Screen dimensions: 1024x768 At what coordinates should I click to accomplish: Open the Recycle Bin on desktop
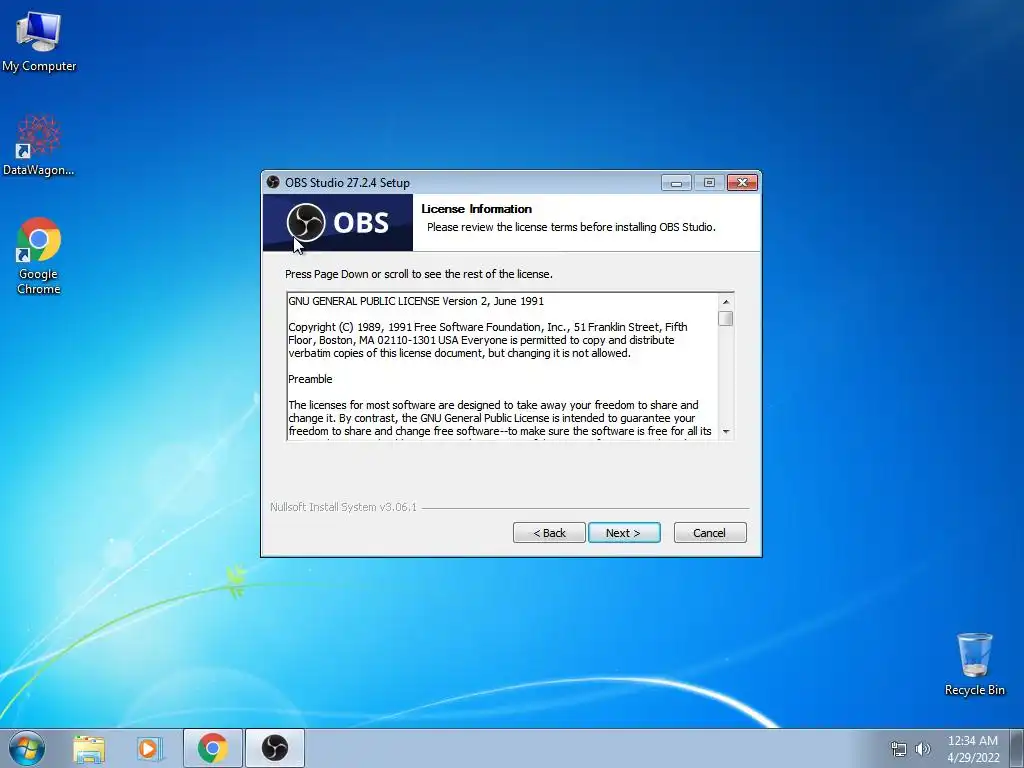pyautogui.click(x=974, y=664)
